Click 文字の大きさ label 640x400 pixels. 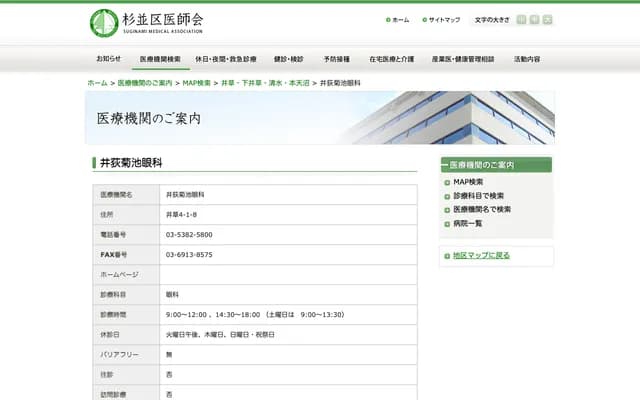coord(492,20)
